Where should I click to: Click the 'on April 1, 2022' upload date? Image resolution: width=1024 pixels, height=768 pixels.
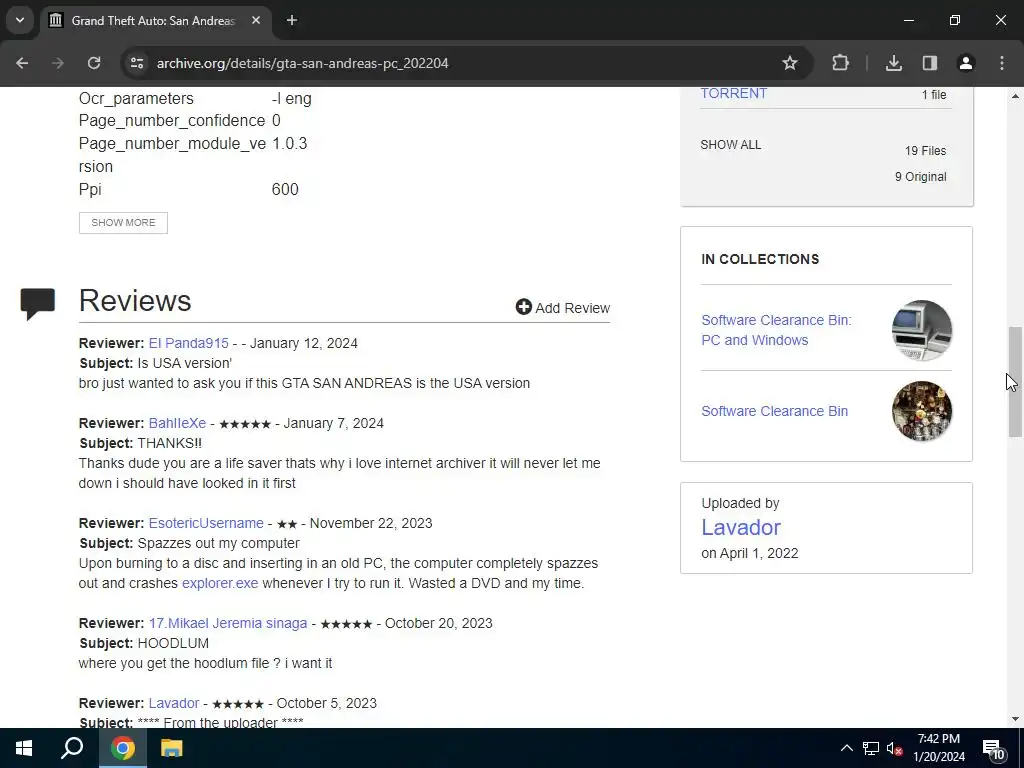click(x=750, y=553)
